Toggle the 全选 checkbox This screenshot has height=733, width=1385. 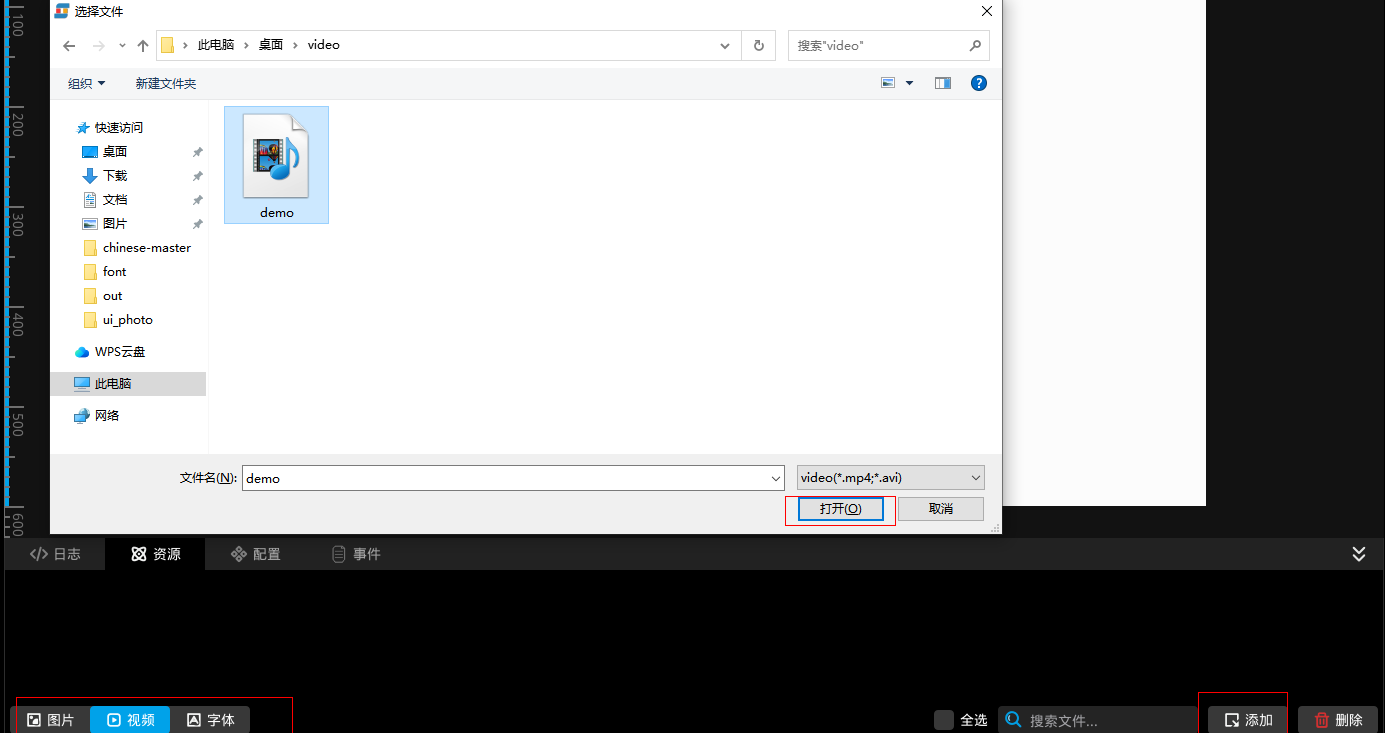click(x=944, y=720)
